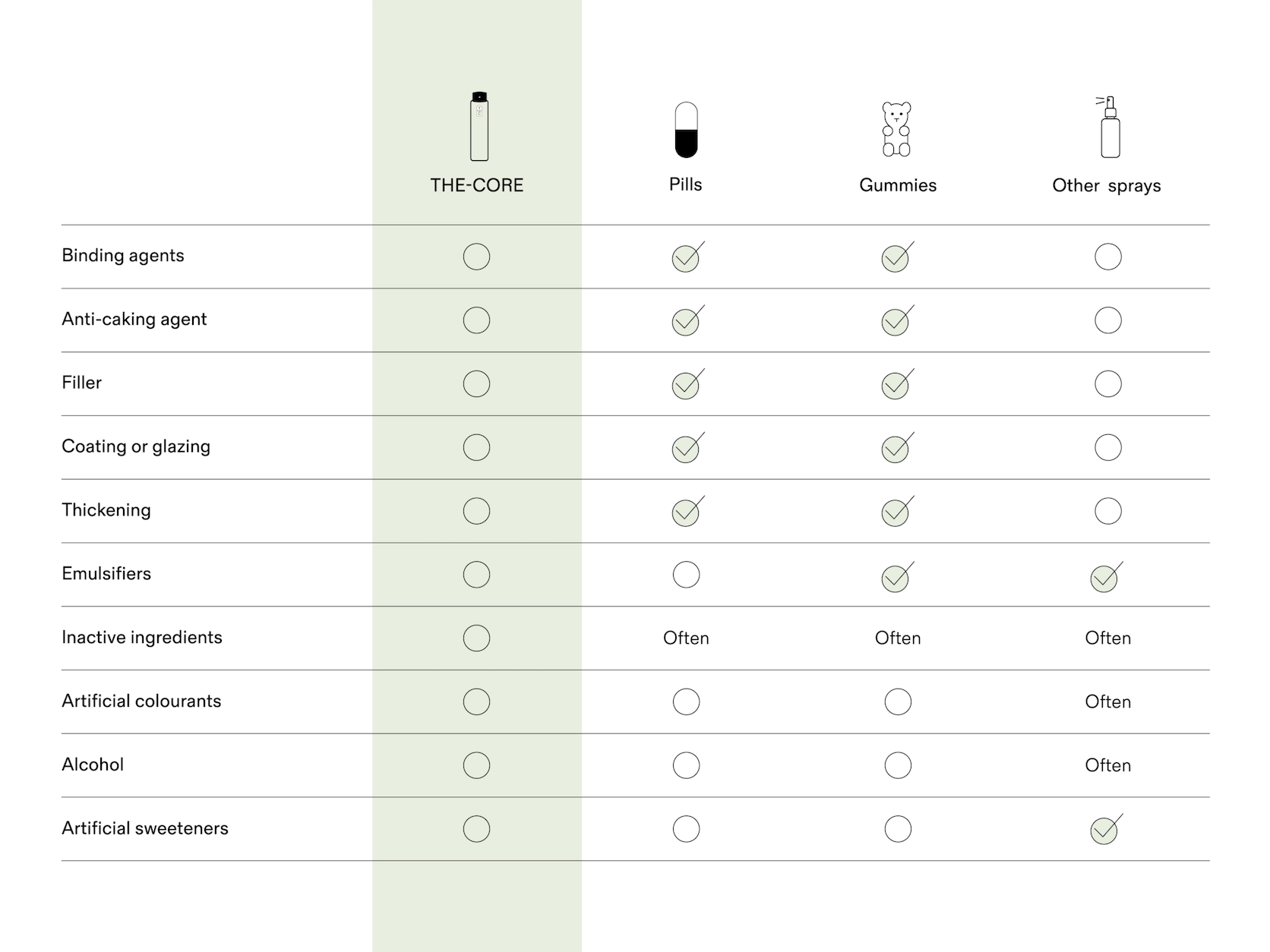Click Often under Pills for Inactive ingredients

click(x=686, y=638)
